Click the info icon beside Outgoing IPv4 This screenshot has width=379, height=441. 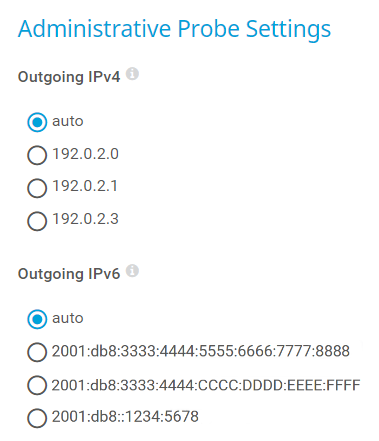tap(132, 74)
